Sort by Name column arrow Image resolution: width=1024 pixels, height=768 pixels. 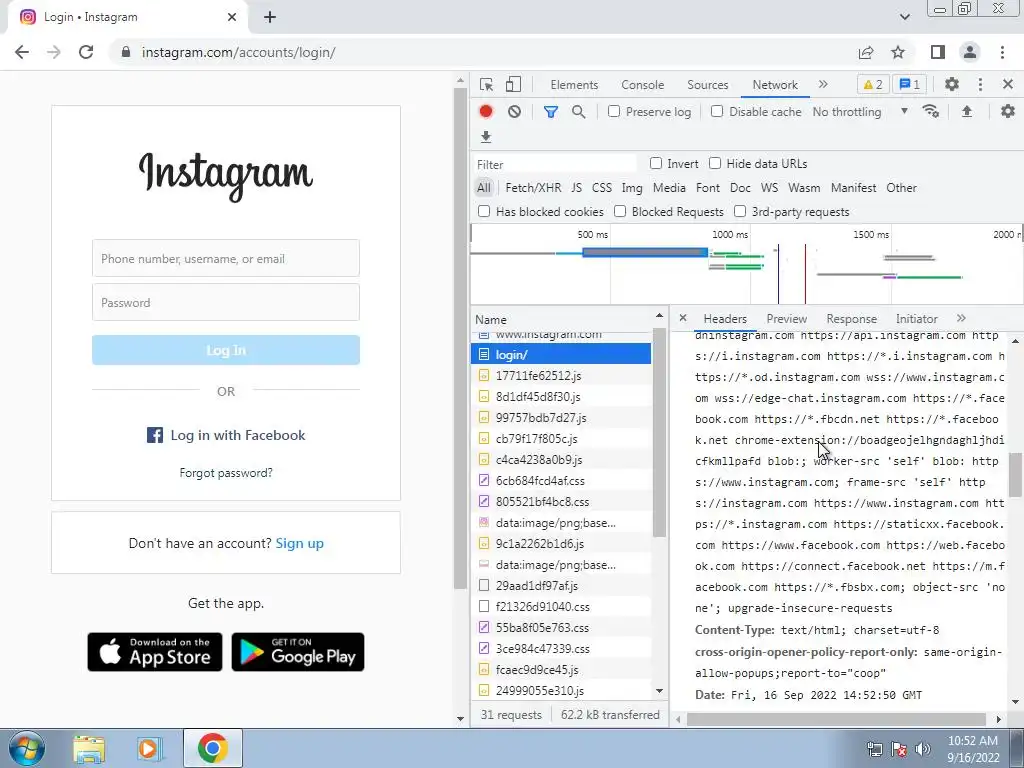[x=660, y=316]
